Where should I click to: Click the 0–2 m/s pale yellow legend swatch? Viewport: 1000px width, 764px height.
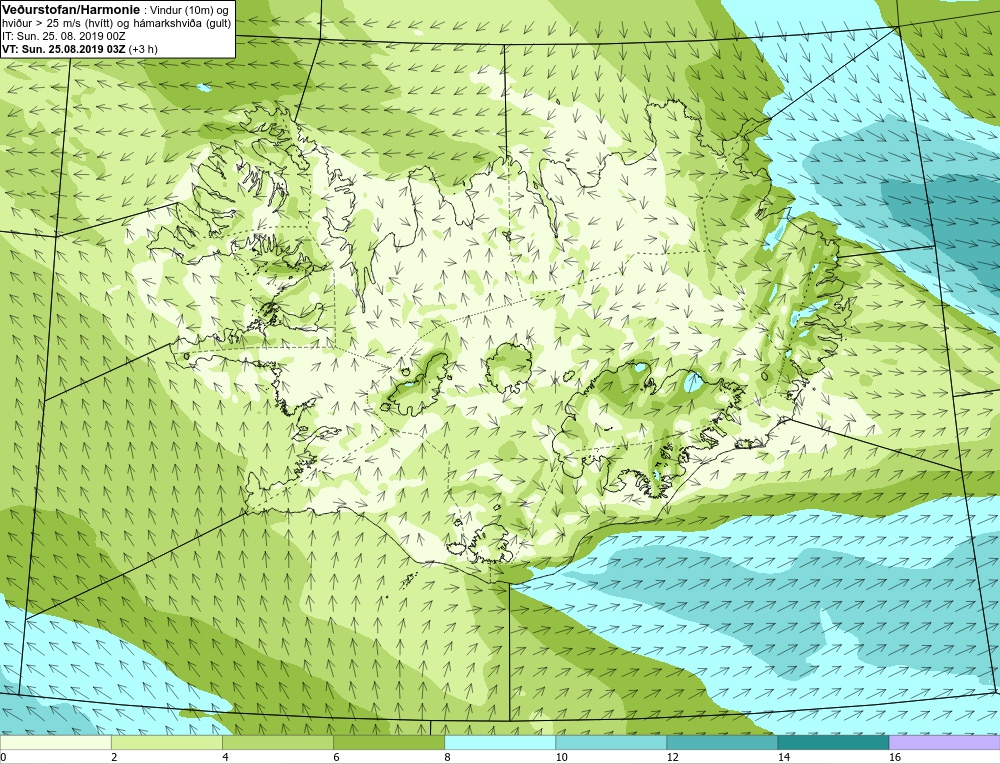click(55, 742)
